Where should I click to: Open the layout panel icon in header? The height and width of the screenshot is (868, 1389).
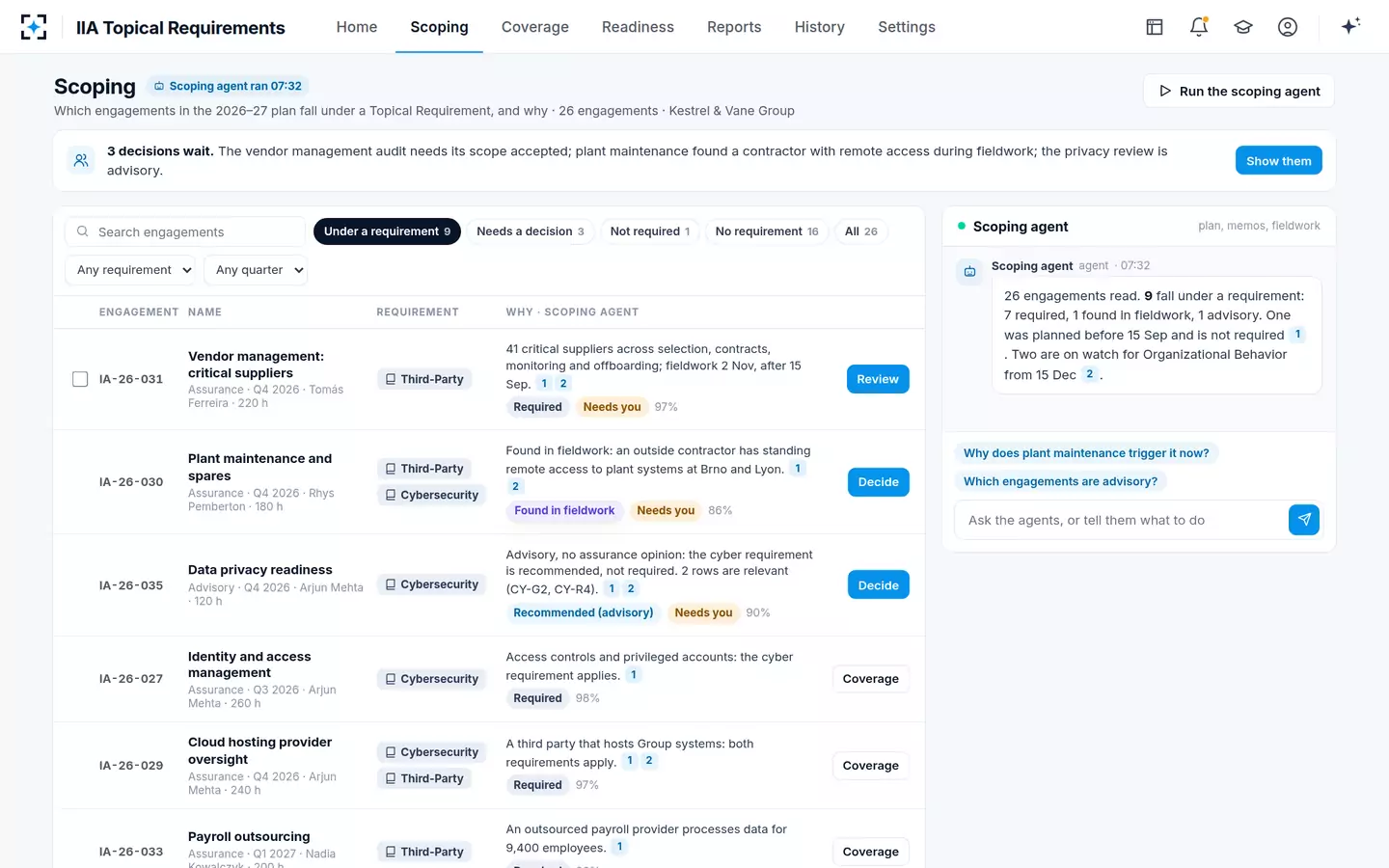point(1155,27)
